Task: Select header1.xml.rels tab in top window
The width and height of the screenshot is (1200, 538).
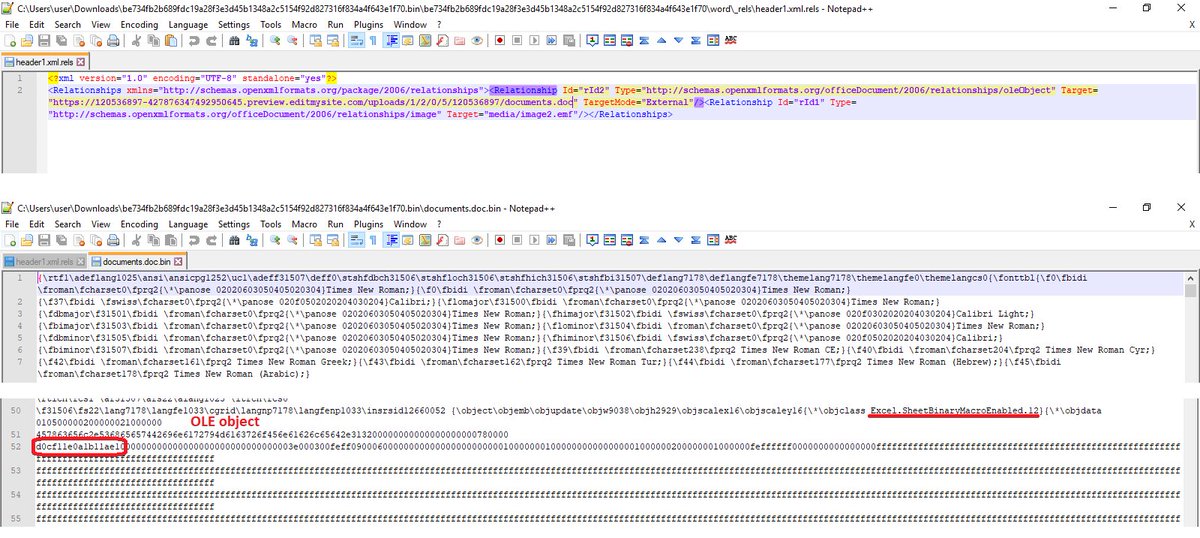Action: 43,61
